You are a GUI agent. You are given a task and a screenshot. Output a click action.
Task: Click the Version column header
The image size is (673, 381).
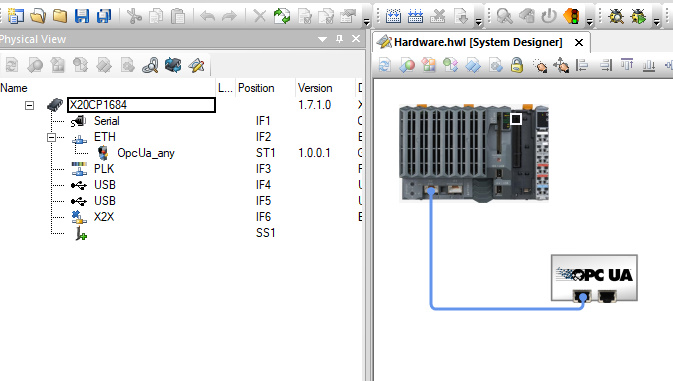point(315,88)
